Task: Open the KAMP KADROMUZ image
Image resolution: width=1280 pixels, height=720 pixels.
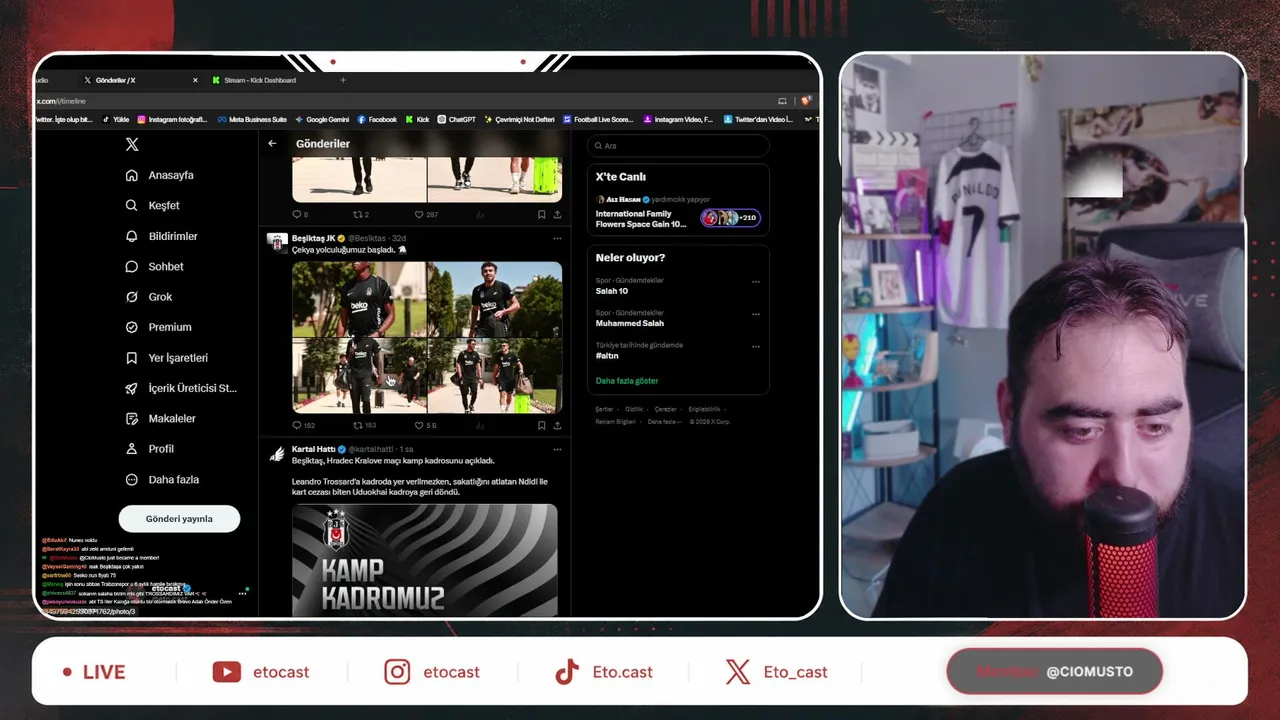Action: (425, 559)
